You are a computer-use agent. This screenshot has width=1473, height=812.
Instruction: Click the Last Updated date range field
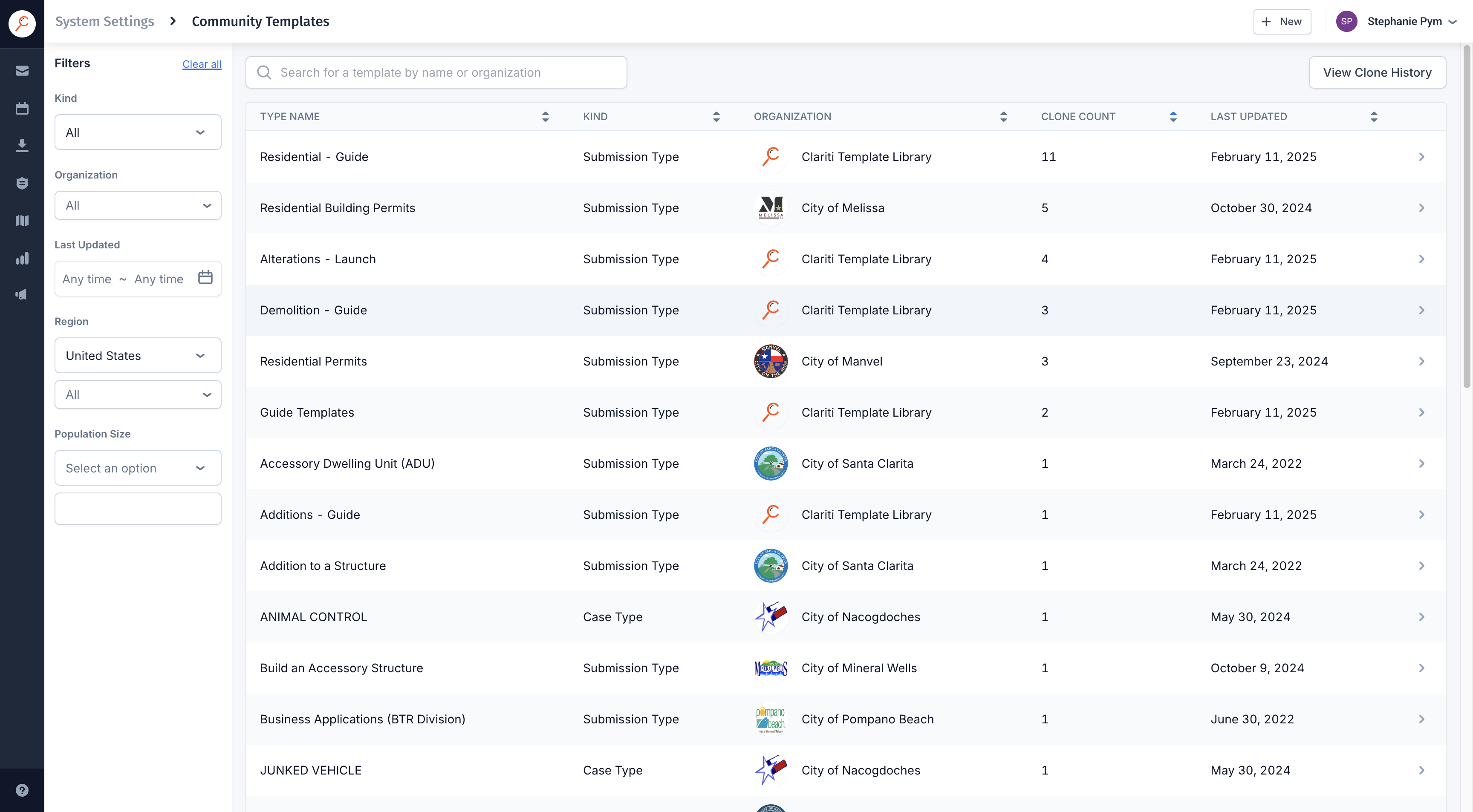[138, 279]
